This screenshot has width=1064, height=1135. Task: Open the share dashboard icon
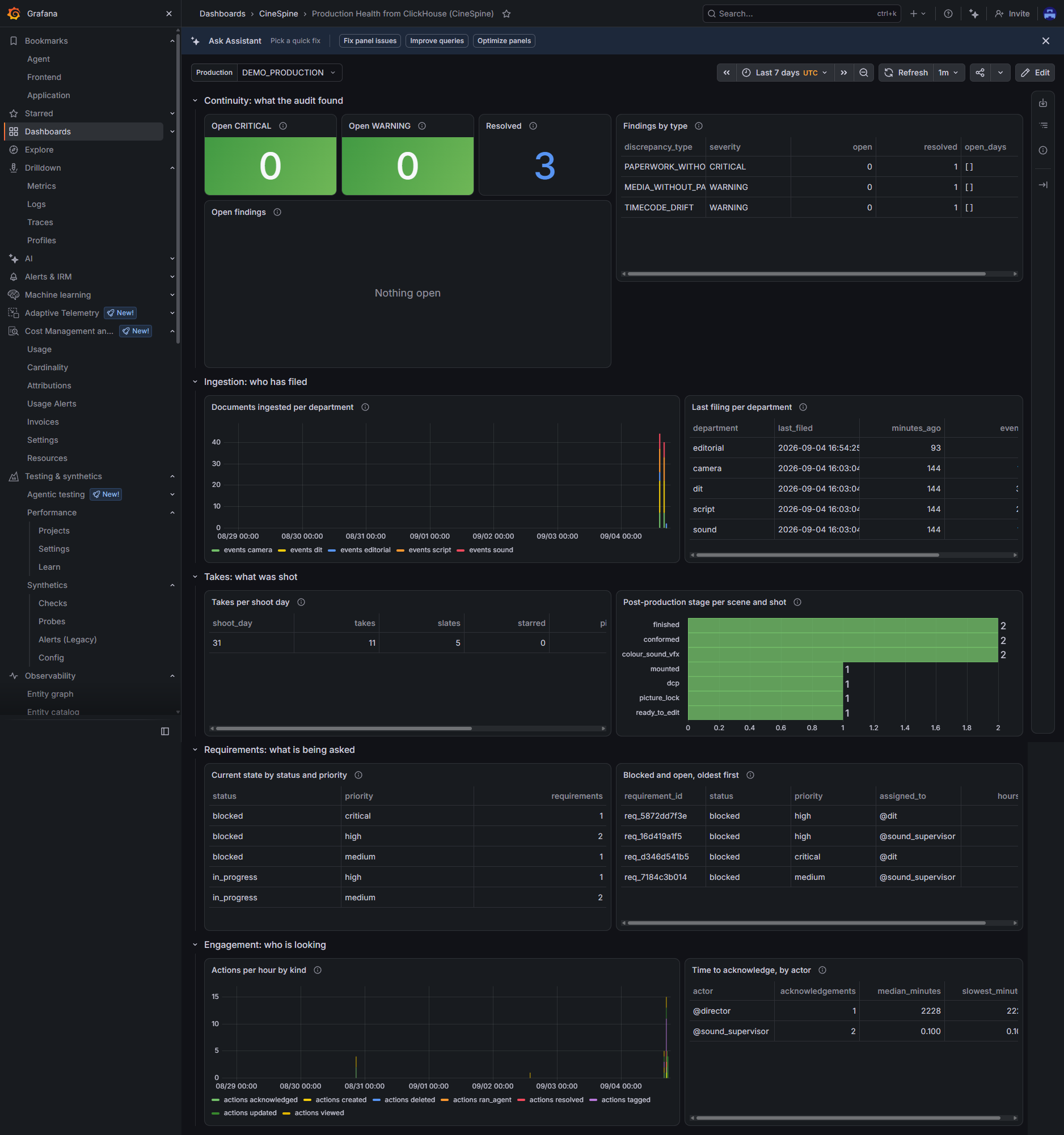click(980, 73)
